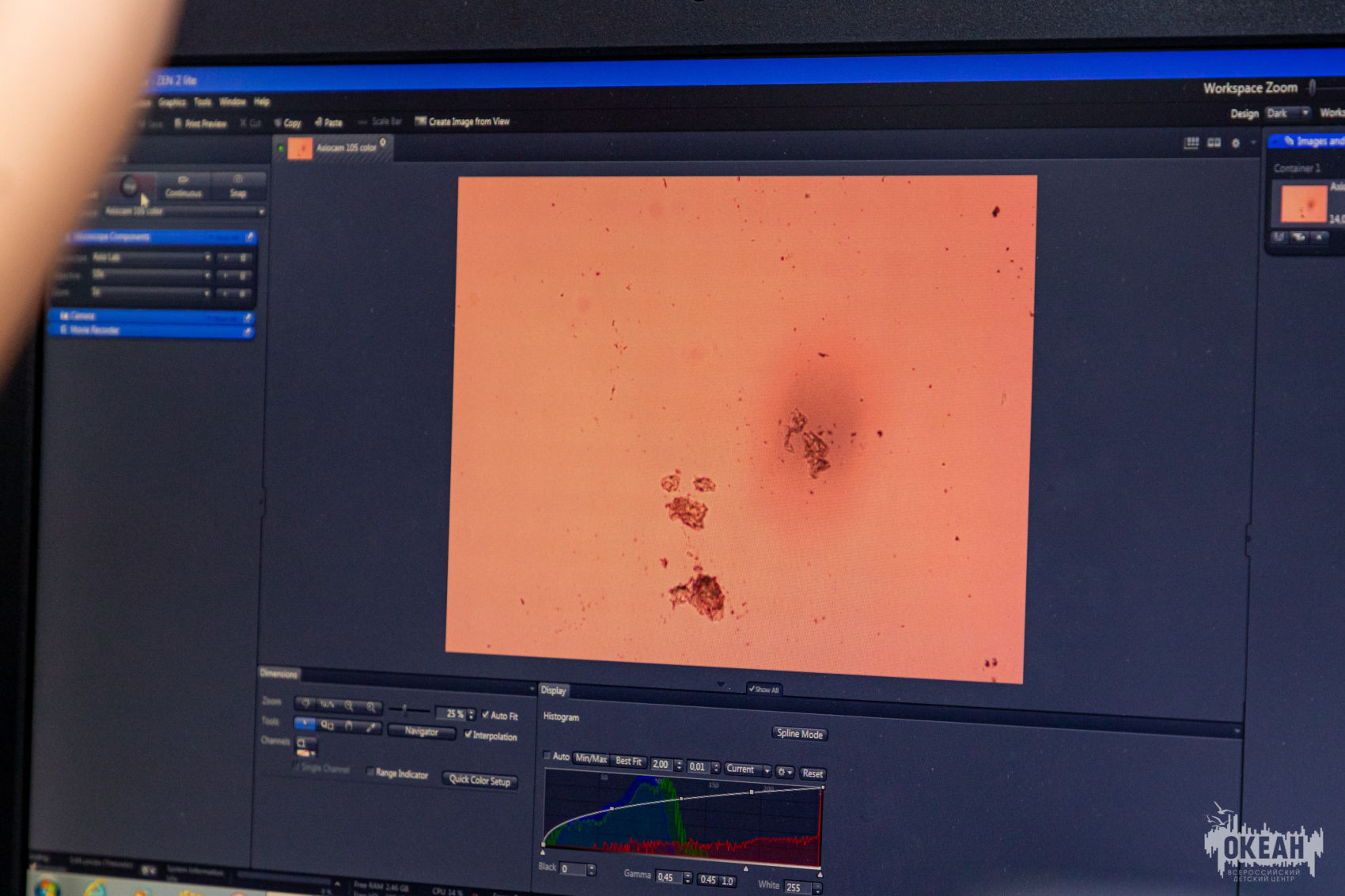Click Print Preview in the toolbar
1345x896 pixels.
click(200, 123)
